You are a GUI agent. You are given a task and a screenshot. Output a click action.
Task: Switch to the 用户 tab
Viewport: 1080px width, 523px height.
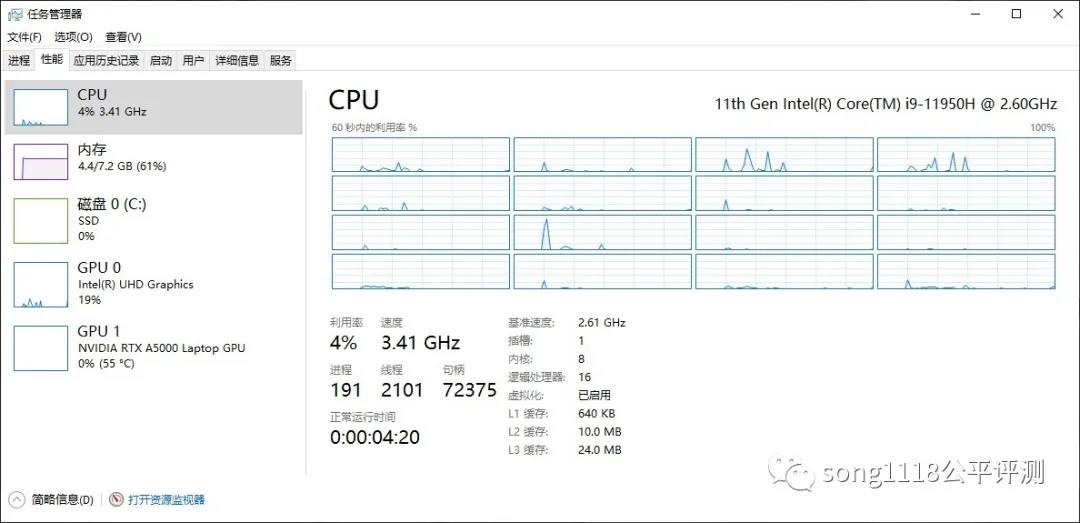tap(194, 61)
